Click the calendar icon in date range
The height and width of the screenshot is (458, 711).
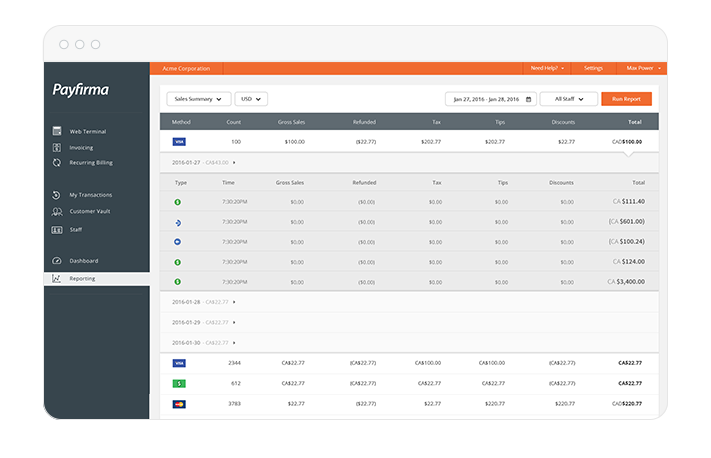[x=528, y=99]
